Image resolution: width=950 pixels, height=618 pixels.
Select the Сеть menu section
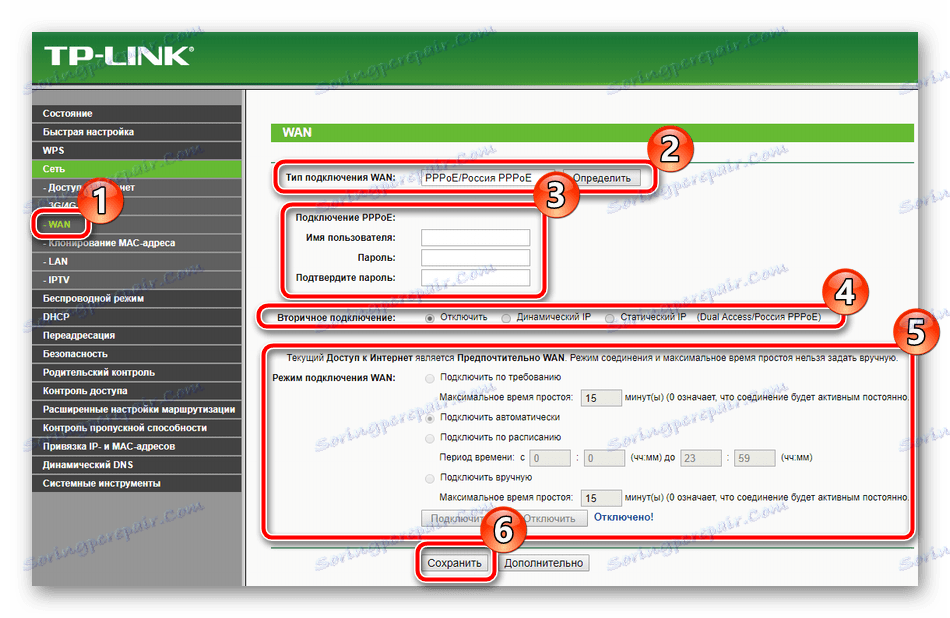(136, 168)
